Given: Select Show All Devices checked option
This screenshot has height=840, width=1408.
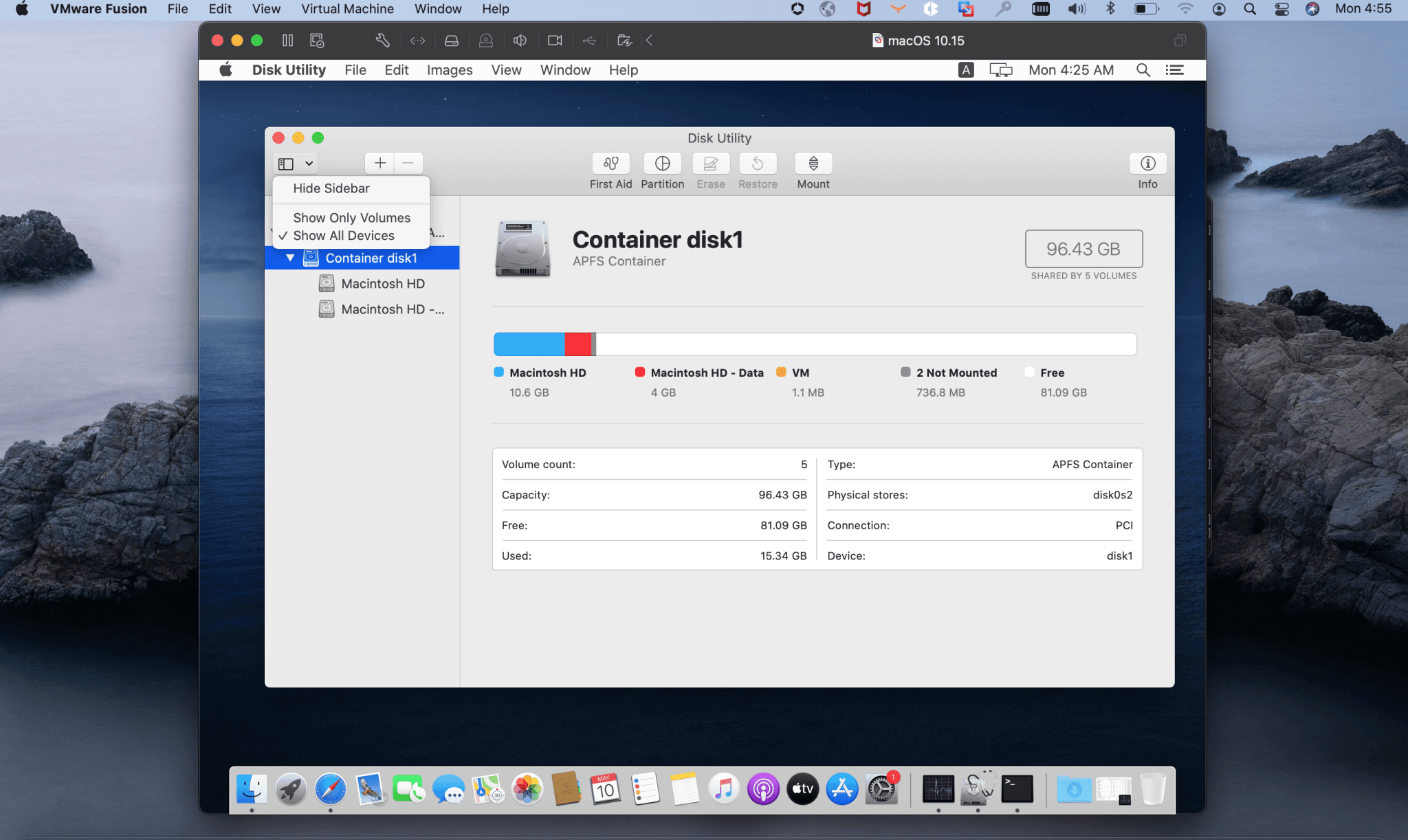Looking at the screenshot, I should coord(344,236).
